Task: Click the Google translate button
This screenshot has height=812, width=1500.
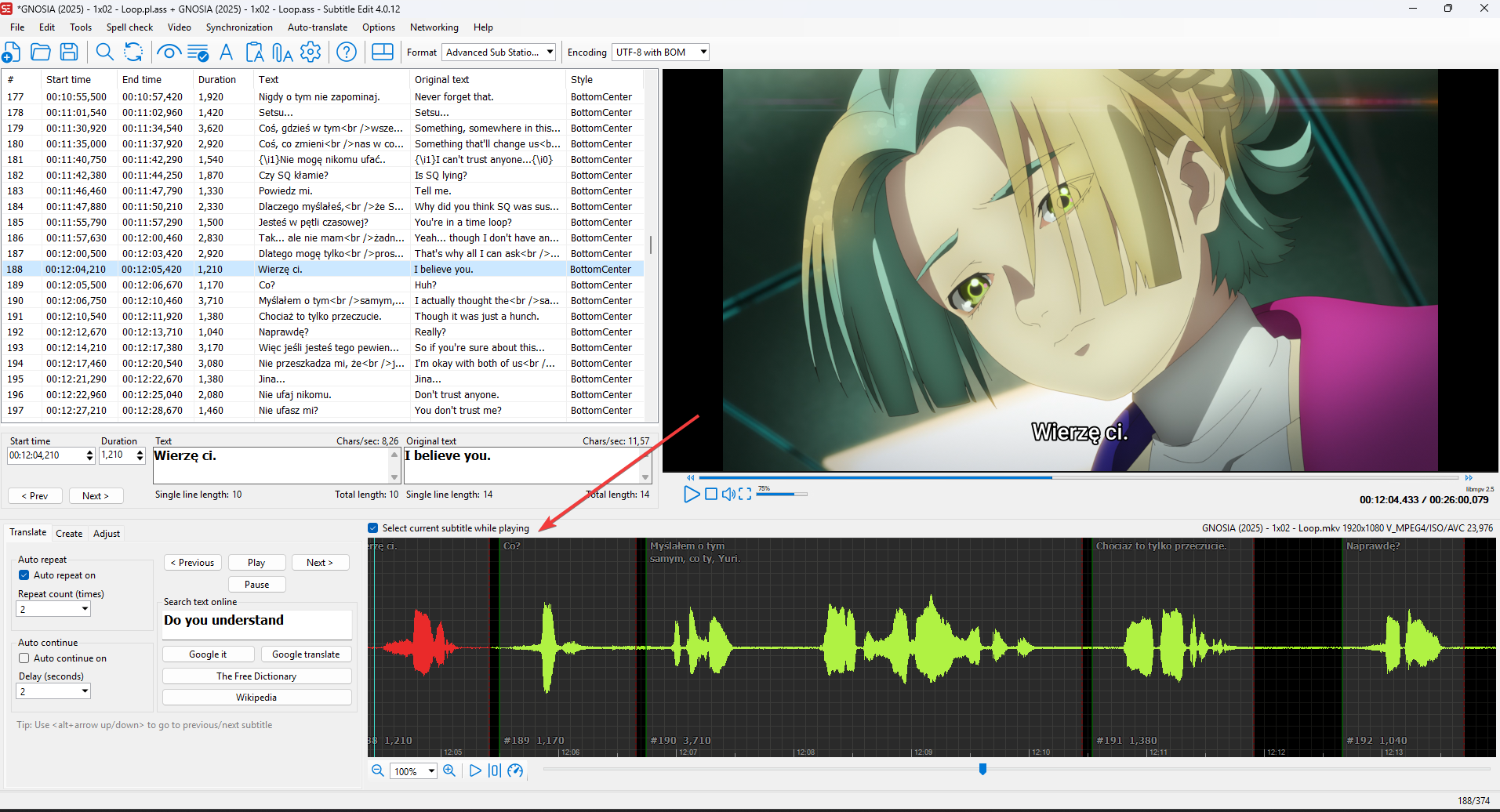Action: click(x=306, y=654)
